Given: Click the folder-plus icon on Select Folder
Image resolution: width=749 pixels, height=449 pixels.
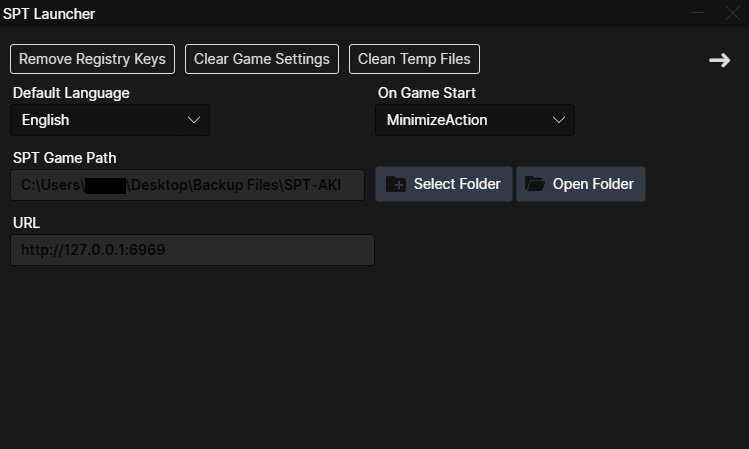Looking at the screenshot, I should (396, 184).
